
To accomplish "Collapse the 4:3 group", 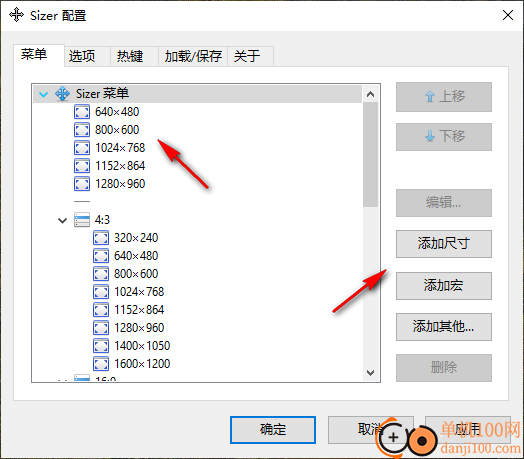I will (x=62, y=221).
